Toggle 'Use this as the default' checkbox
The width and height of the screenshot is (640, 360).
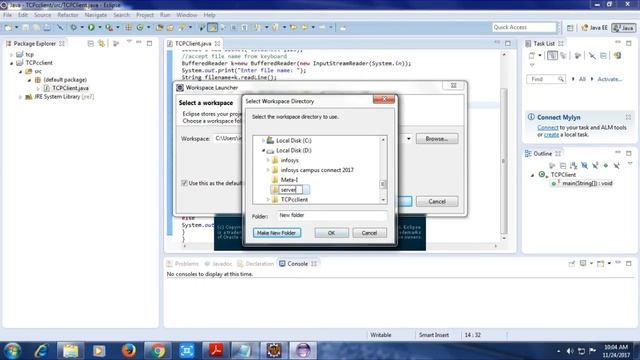(x=184, y=183)
